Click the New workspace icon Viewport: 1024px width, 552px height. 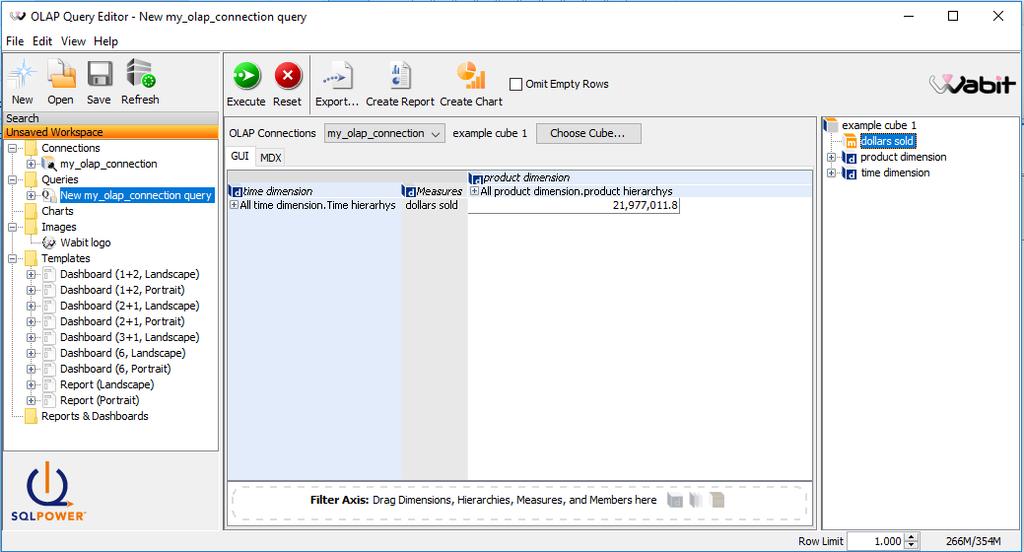(x=22, y=74)
